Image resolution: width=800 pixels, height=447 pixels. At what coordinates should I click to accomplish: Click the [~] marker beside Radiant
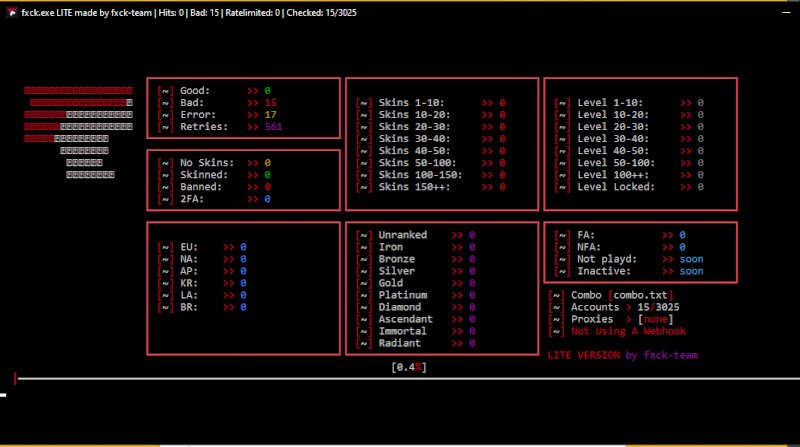click(x=364, y=343)
